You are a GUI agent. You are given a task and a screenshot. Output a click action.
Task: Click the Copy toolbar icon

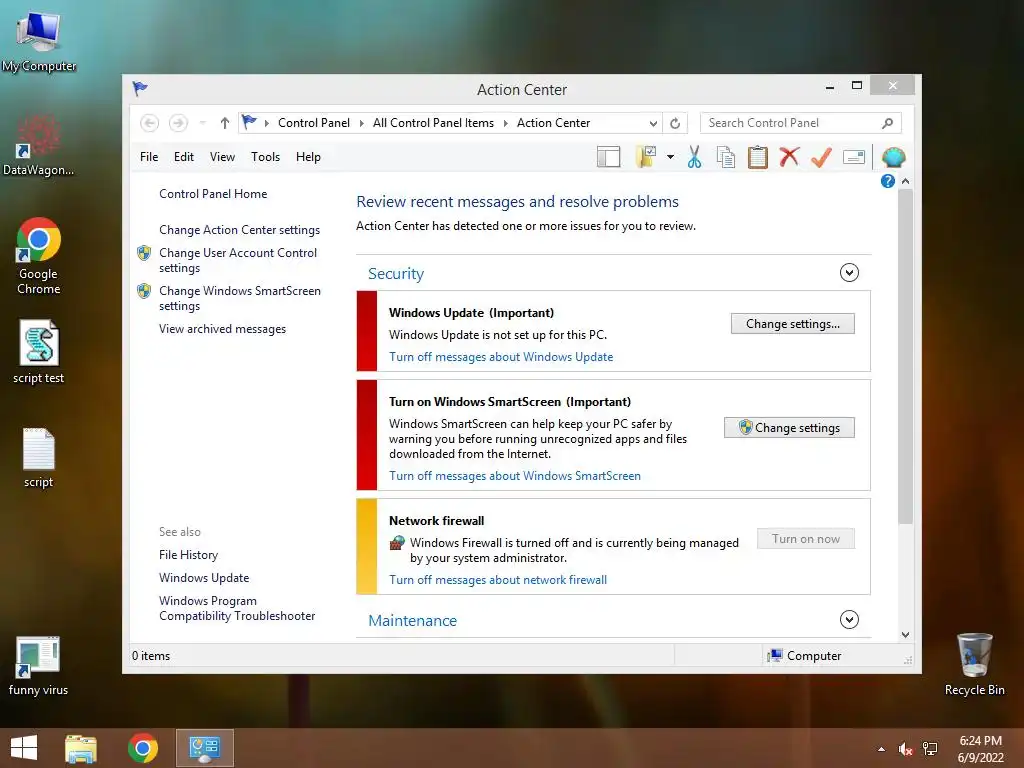726,157
